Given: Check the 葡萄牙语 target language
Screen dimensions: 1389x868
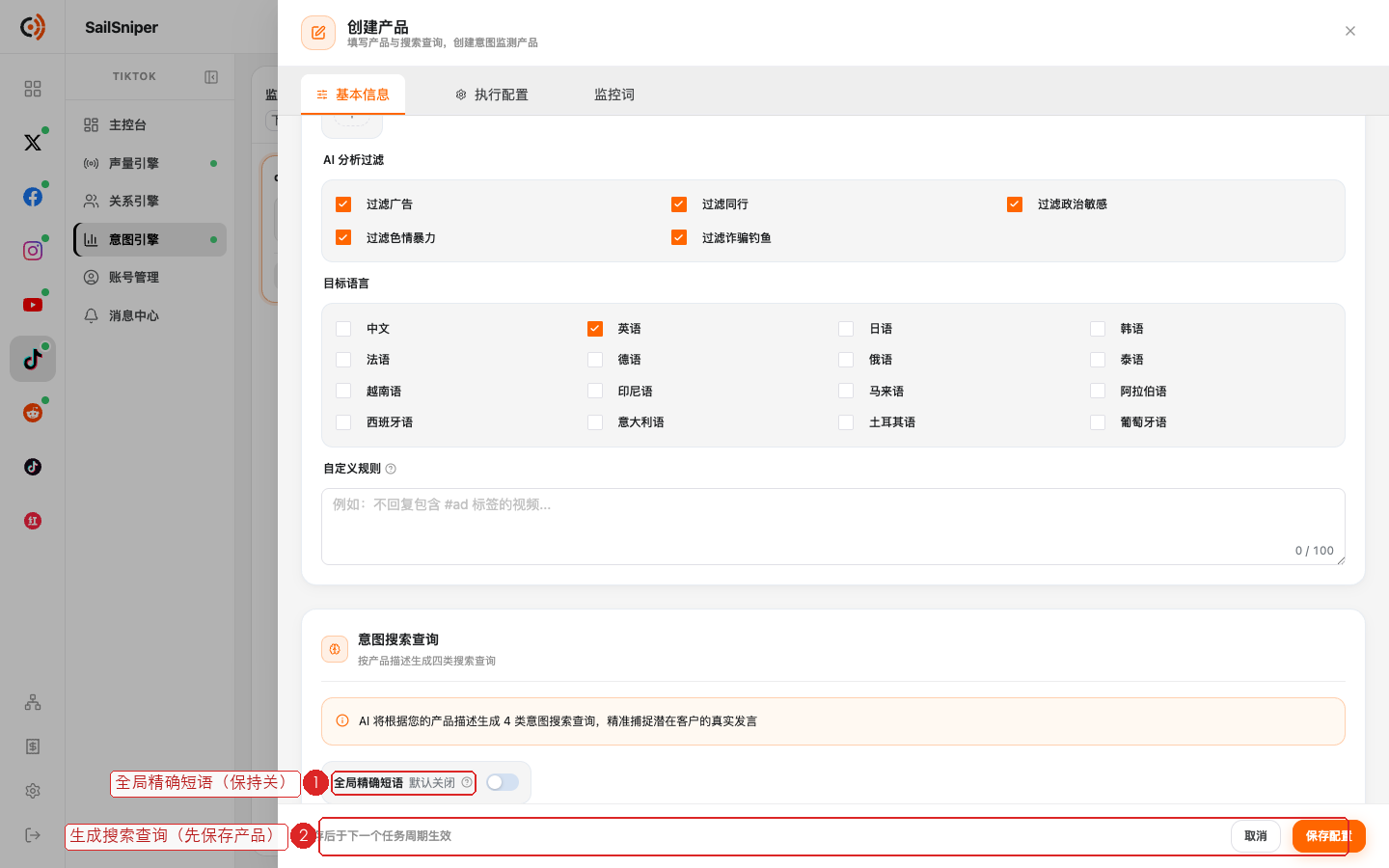Looking at the screenshot, I should pyautogui.click(x=1098, y=422).
